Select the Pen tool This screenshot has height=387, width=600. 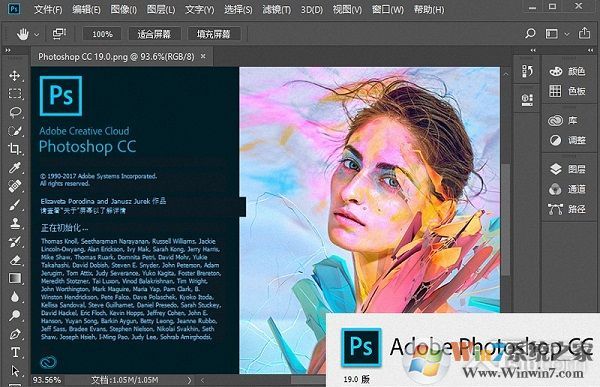tap(15, 334)
